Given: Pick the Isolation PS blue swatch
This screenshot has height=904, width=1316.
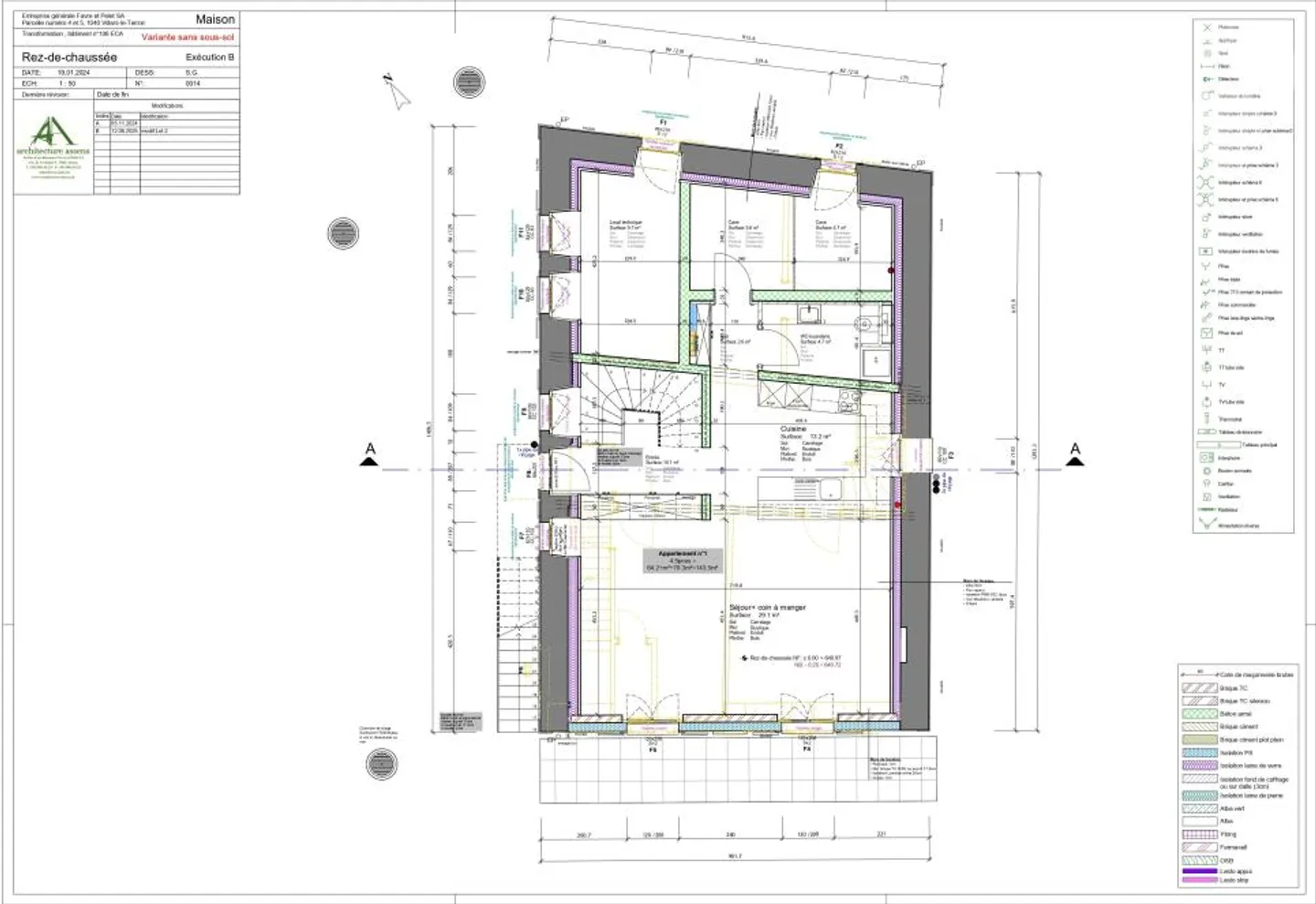Looking at the screenshot, I should (x=1199, y=752).
